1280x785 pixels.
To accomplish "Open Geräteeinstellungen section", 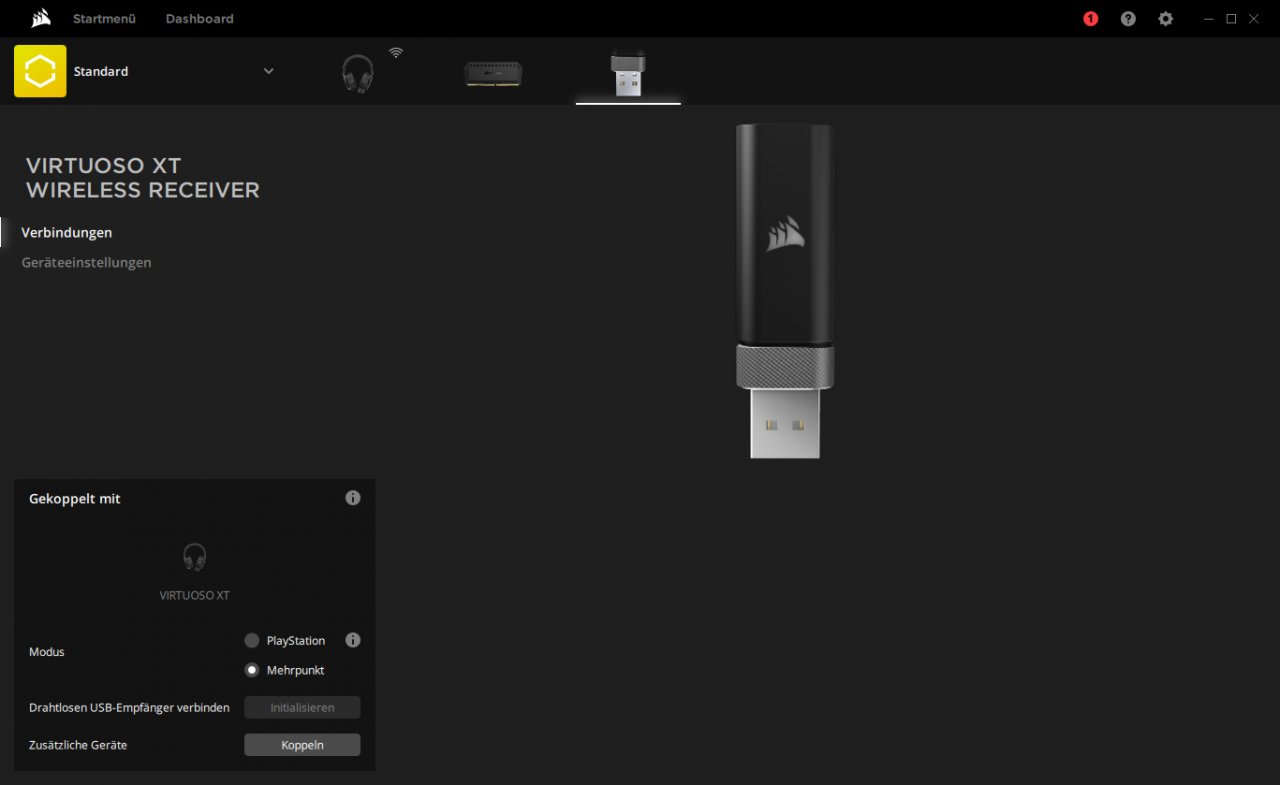I will [x=87, y=263].
